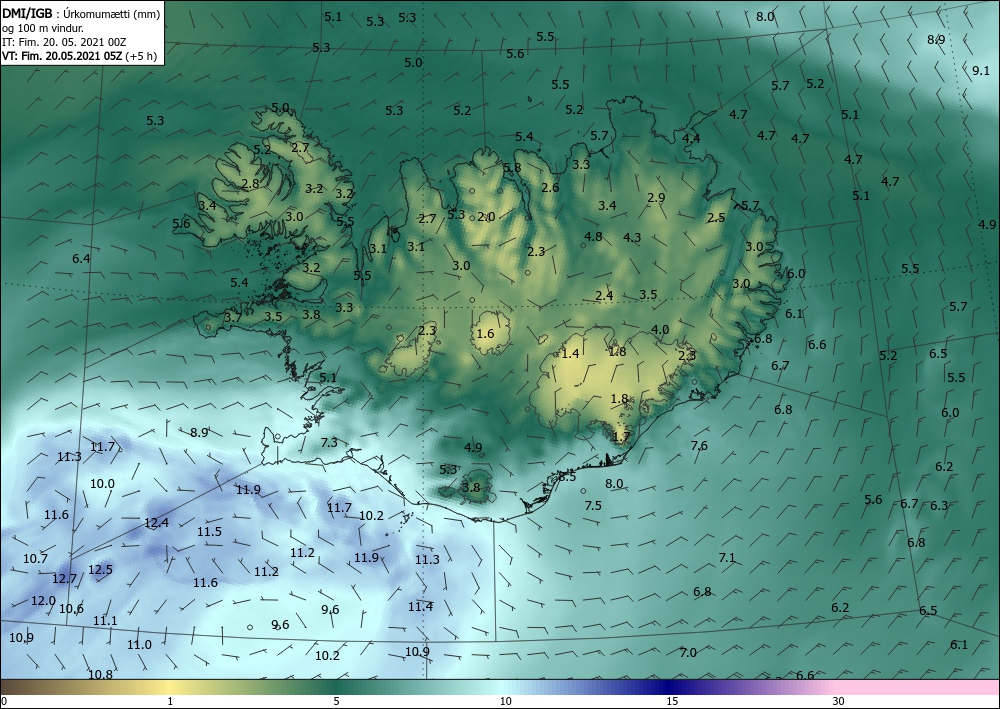Click the 6.4 value west of Iceland
1000x709 pixels.
(x=81, y=258)
